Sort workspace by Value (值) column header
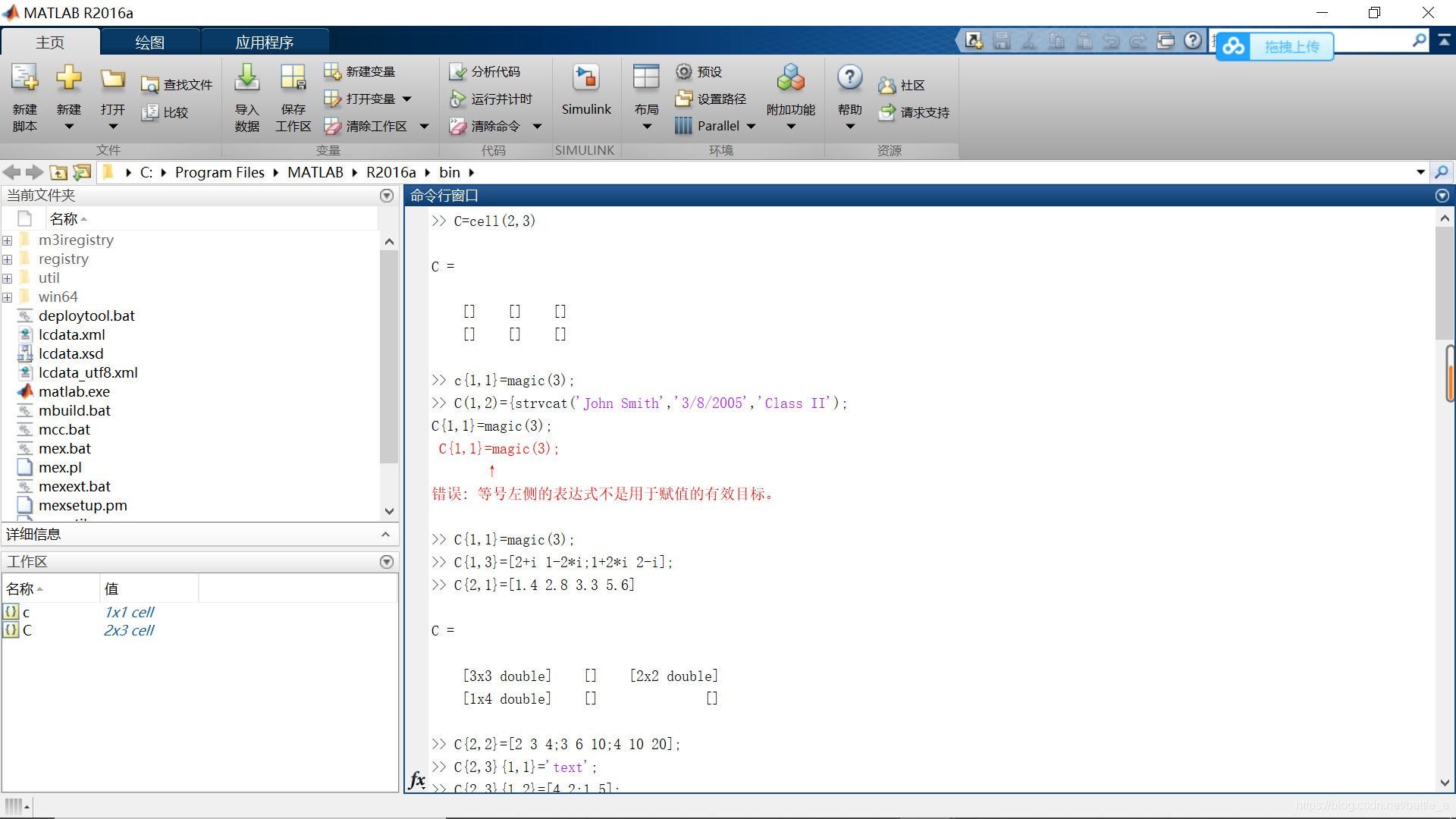Screen dimensions: 1456x819 (149, 588)
